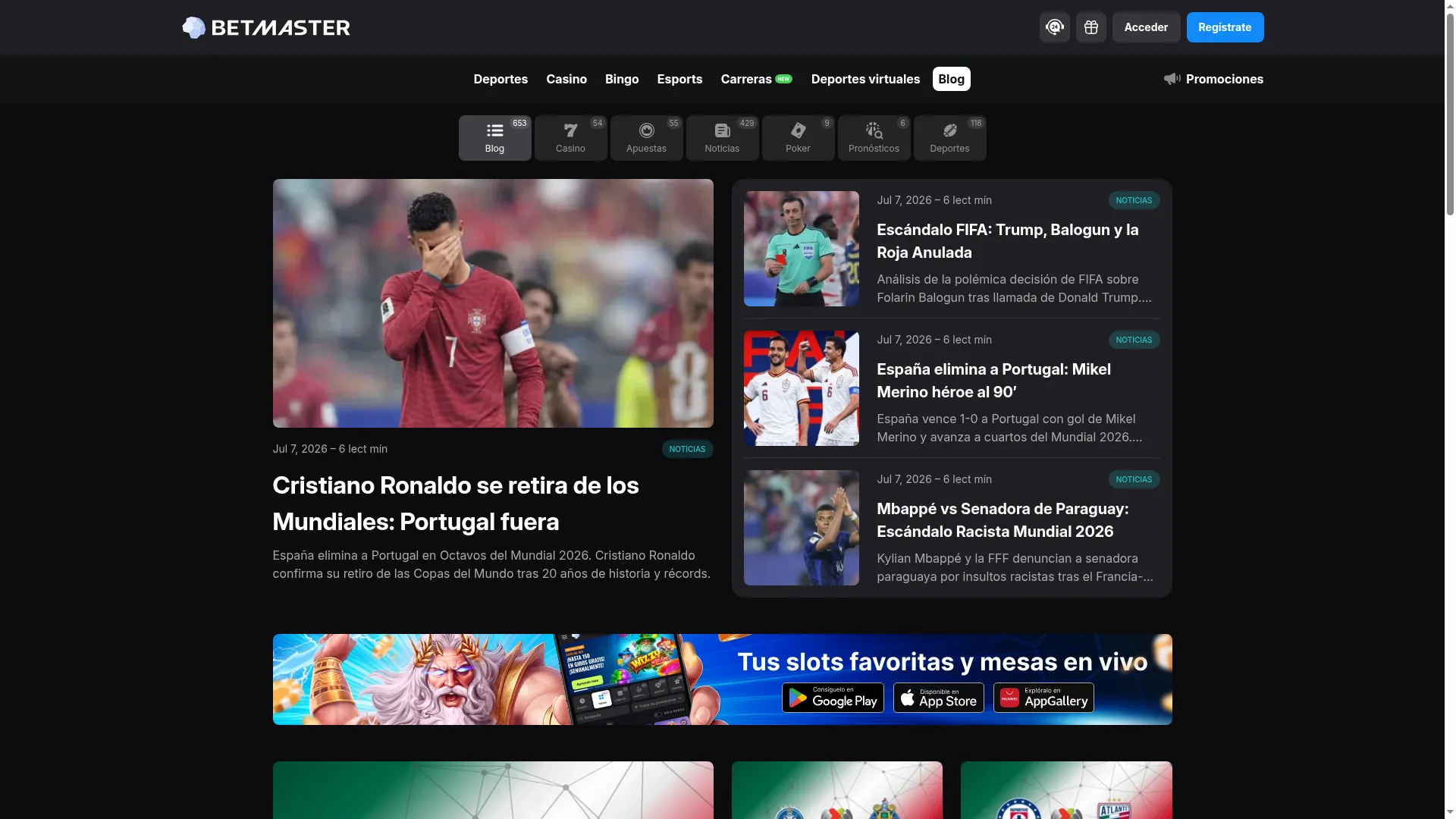Click the Huawei AppGallery badge
This screenshot has height=819, width=1456.
(x=1043, y=698)
